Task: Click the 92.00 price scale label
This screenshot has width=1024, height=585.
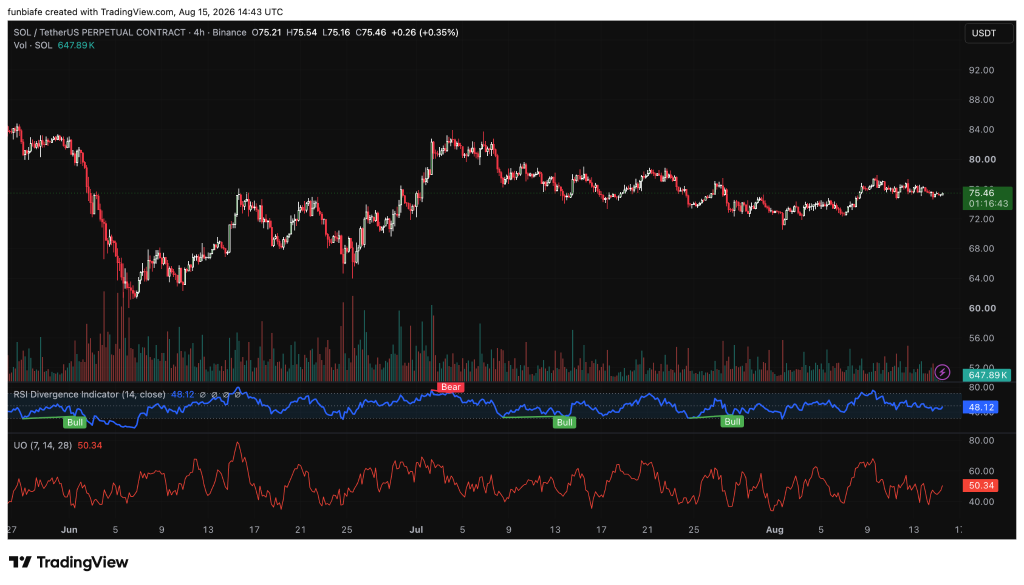Action: [982, 70]
